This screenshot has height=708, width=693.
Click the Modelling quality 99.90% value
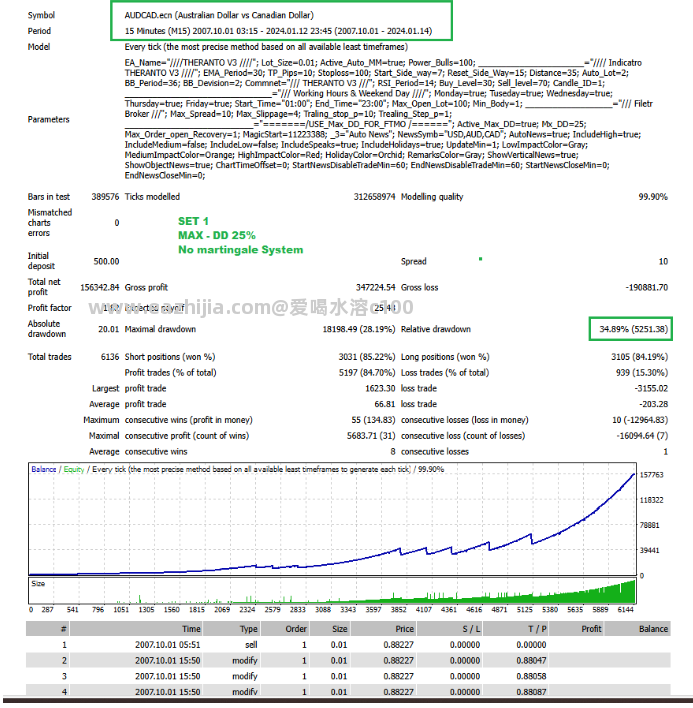653,197
